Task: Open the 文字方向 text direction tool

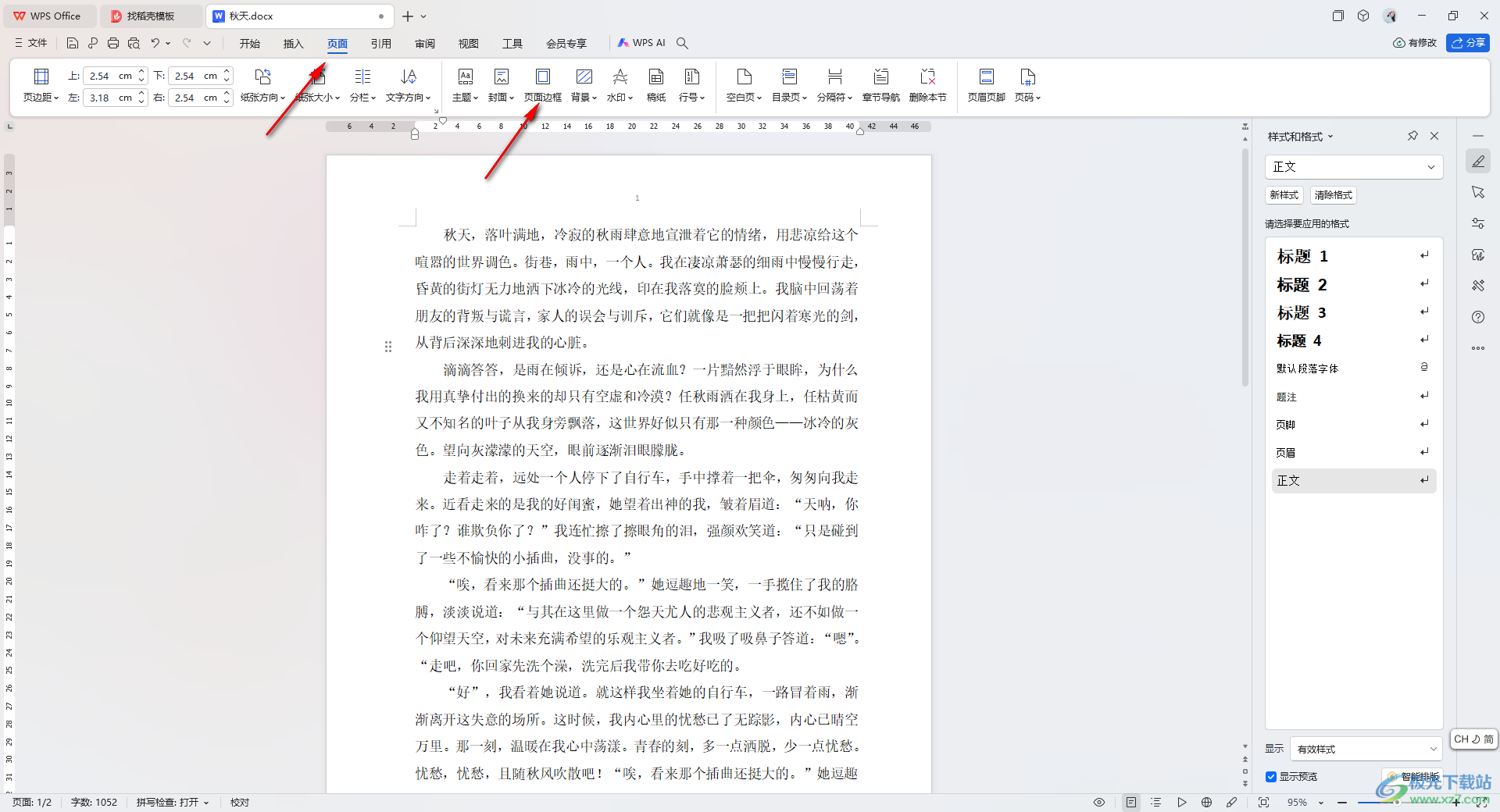Action: 408,85
